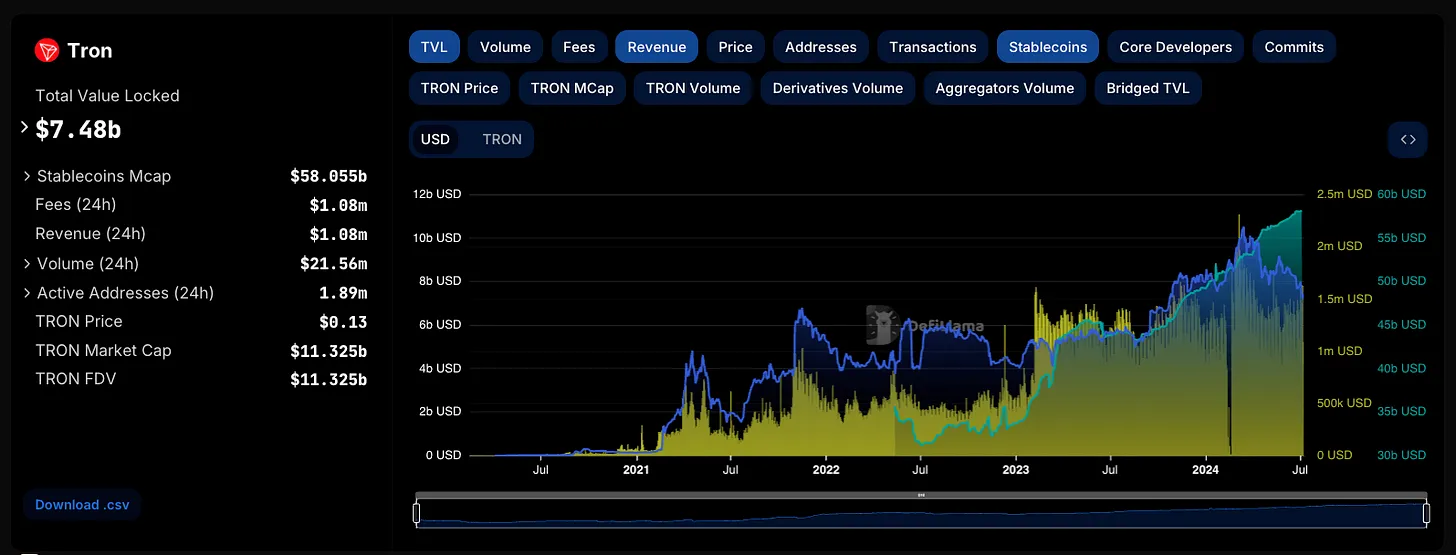Click the $21.56m volume value
1456x555 pixels.
click(334, 264)
